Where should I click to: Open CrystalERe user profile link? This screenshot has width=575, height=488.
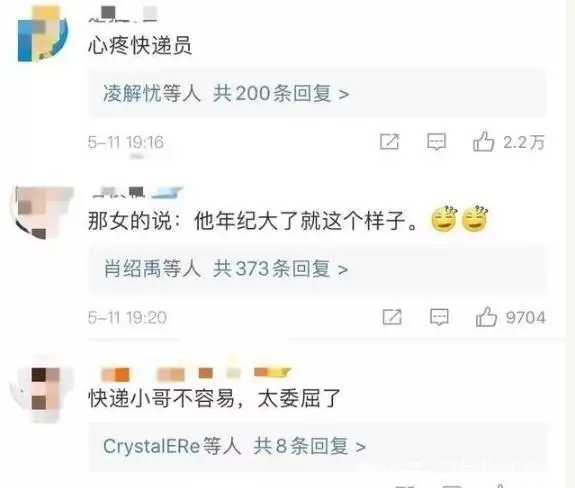[x=152, y=446]
